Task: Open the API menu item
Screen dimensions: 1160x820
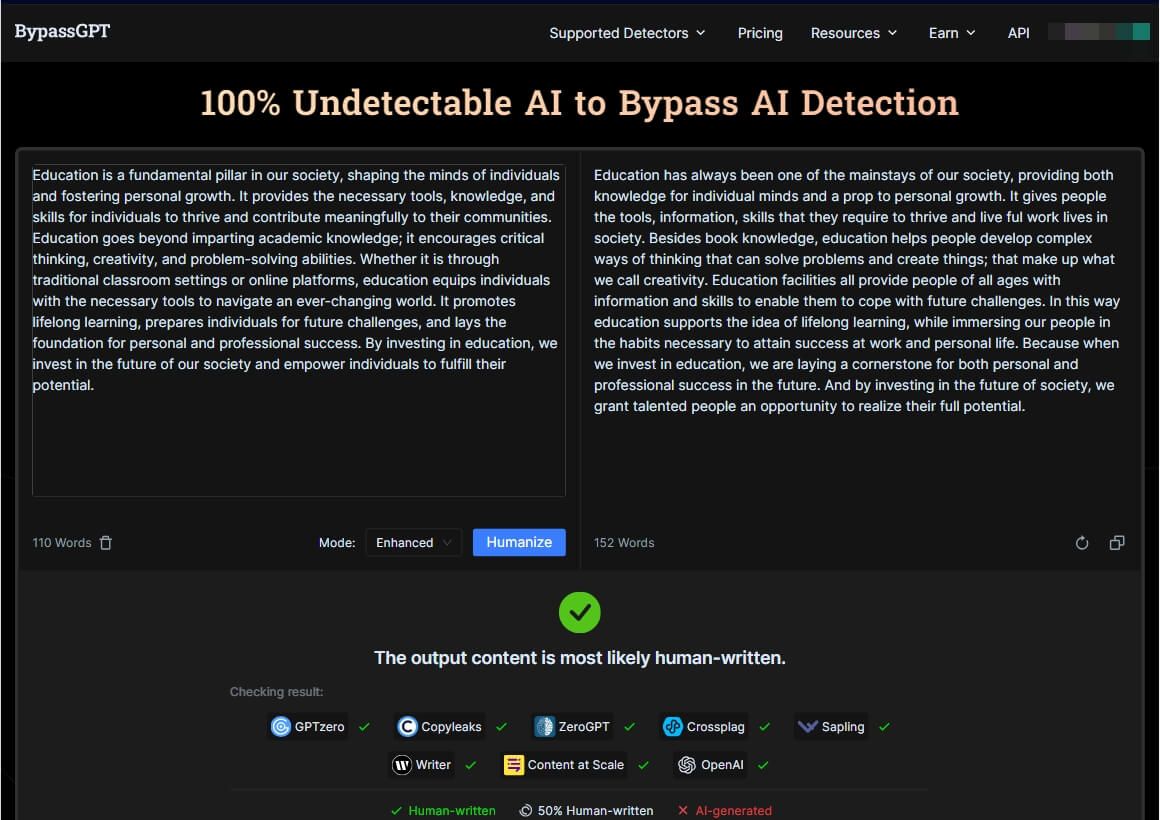Action: (x=1018, y=33)
